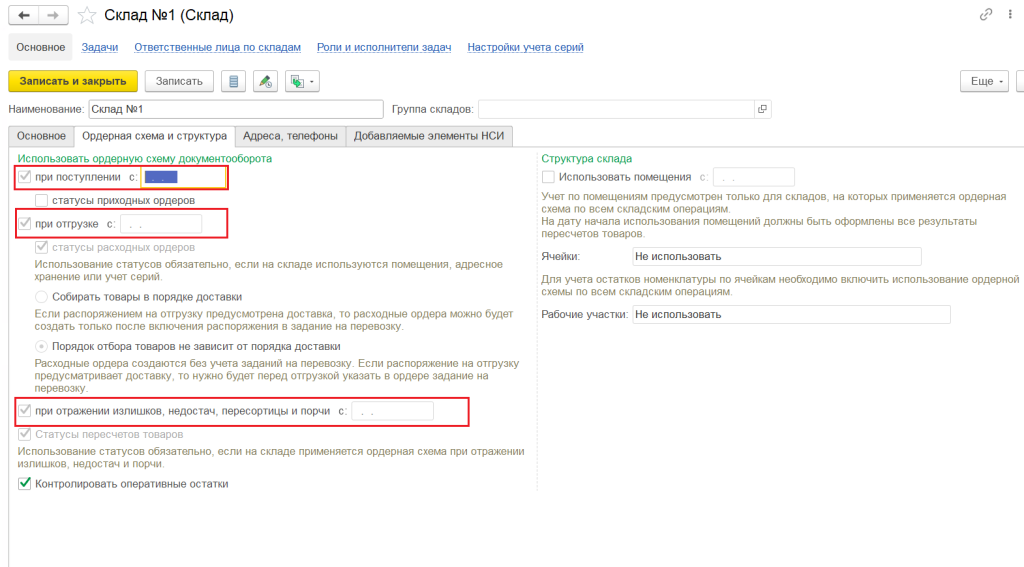Select Порядок отбора товаров не зависит radio
This screenshot has width=1024, height=567.
[x=42, y=346]
